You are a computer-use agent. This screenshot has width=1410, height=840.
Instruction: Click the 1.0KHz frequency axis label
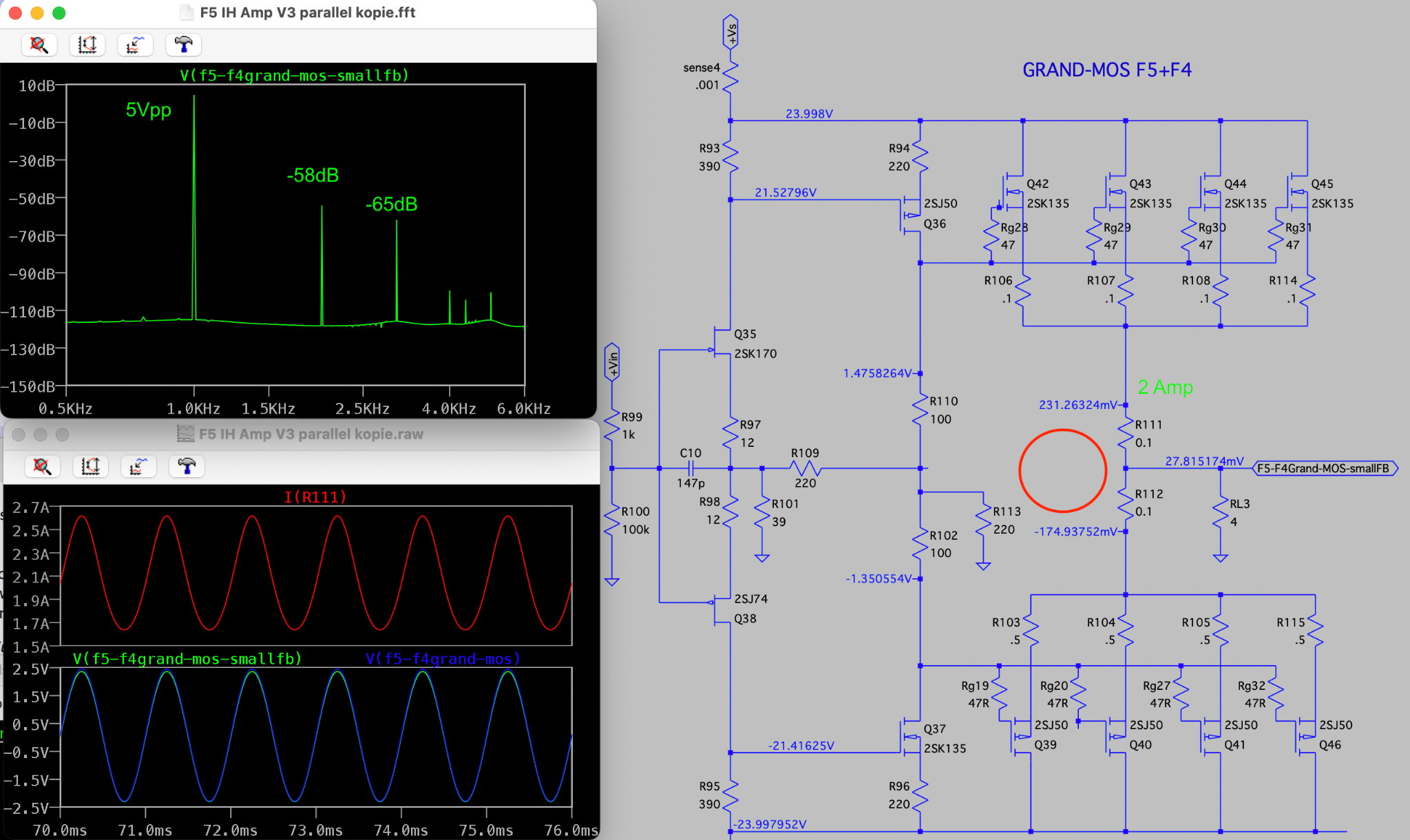(x=193, y=408)
